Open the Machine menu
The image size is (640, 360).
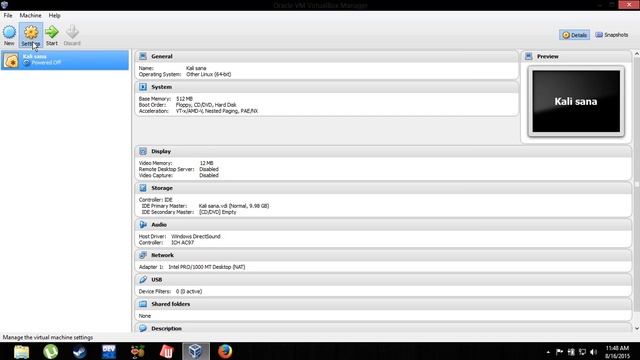(x=30, y=16)
